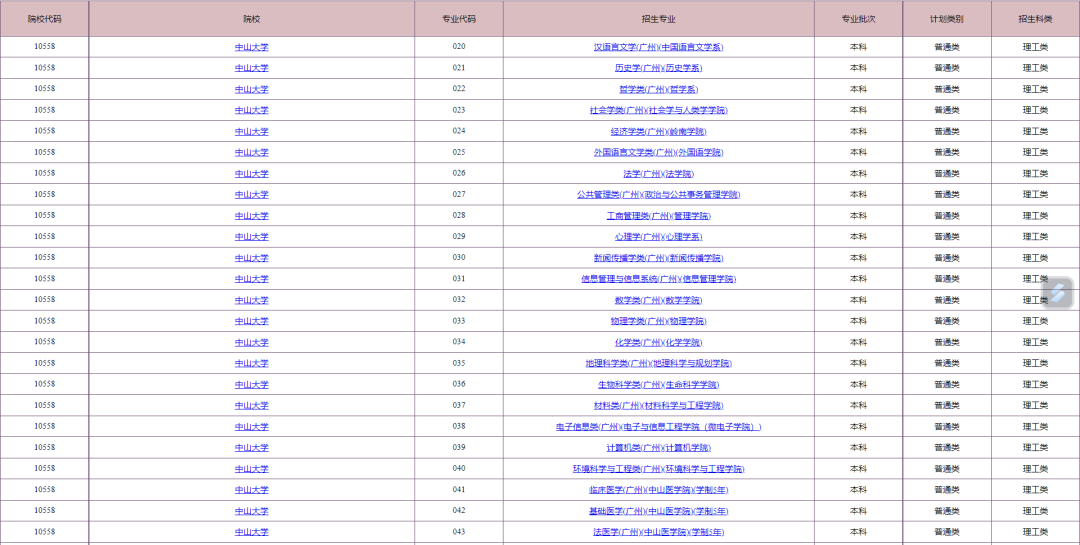Image resolution: width=1080 pixels, height=545 pixels.
Task: Click 普通类 cell in row 042
Action: (947, 511)
